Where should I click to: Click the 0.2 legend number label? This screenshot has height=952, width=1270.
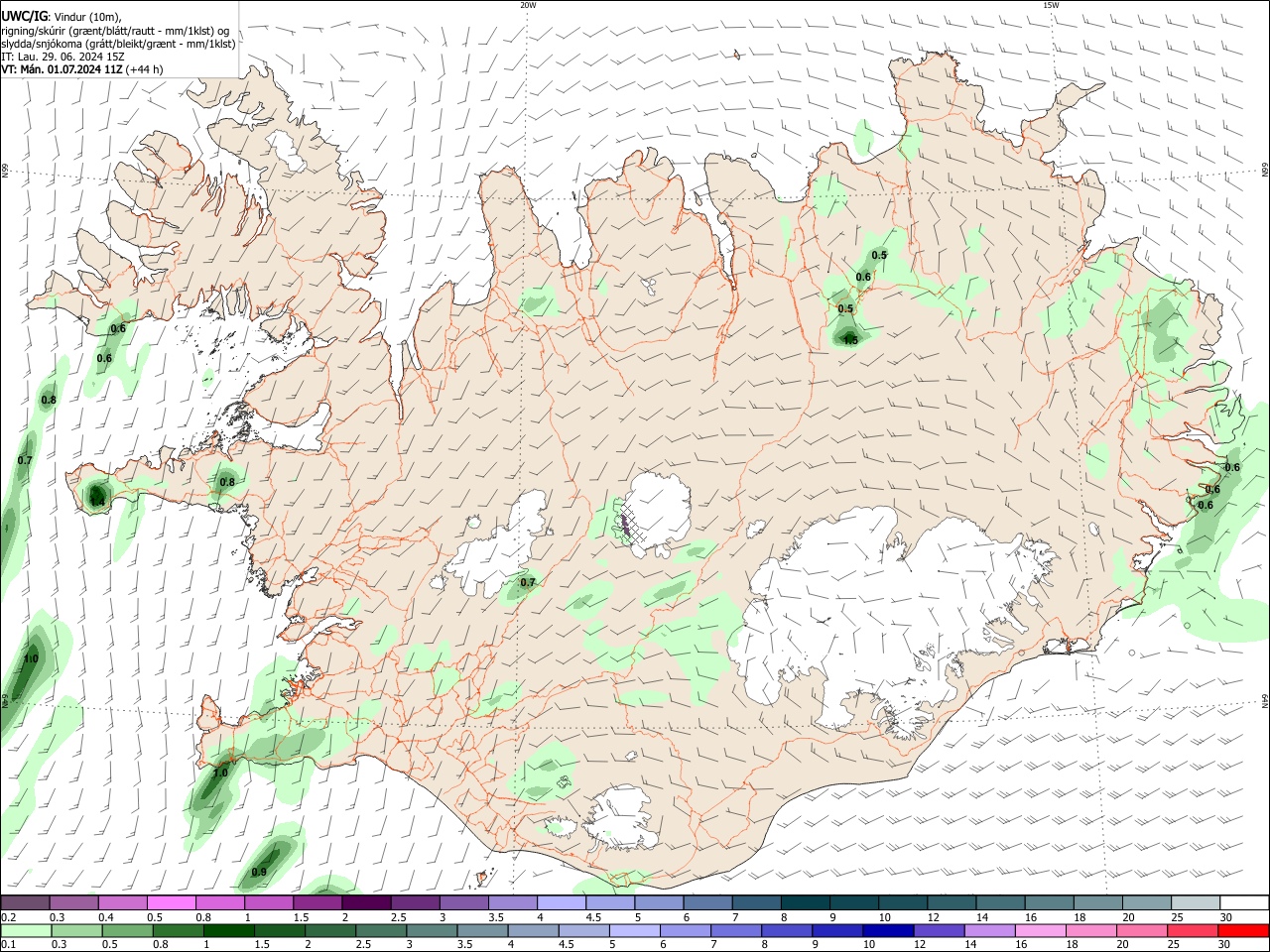[8, 917]
